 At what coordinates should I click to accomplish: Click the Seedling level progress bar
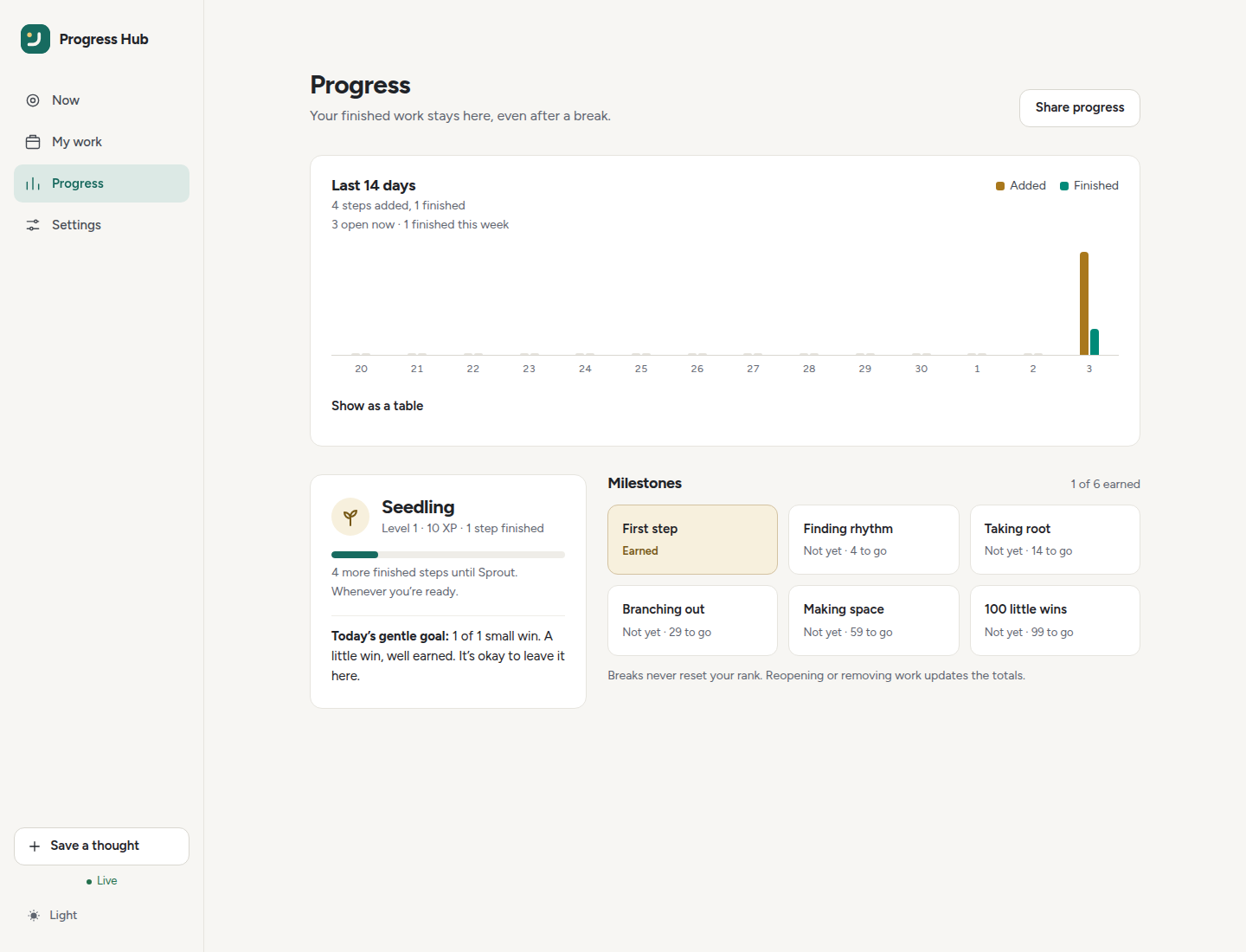448,555
